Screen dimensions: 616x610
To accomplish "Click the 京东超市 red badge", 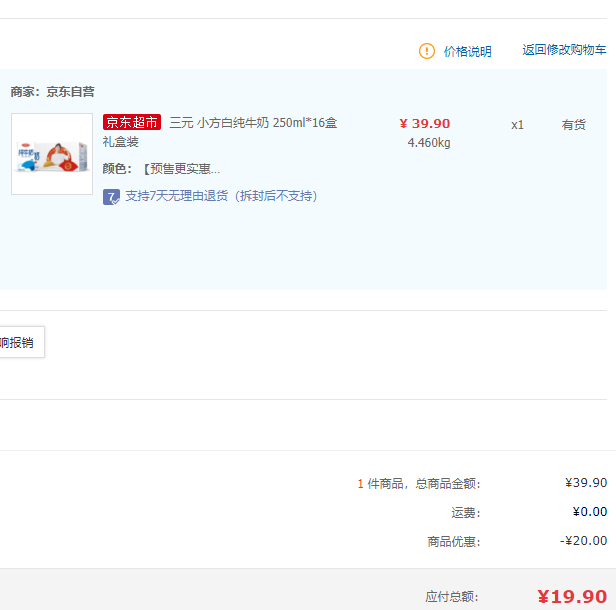I will [132, 122].
